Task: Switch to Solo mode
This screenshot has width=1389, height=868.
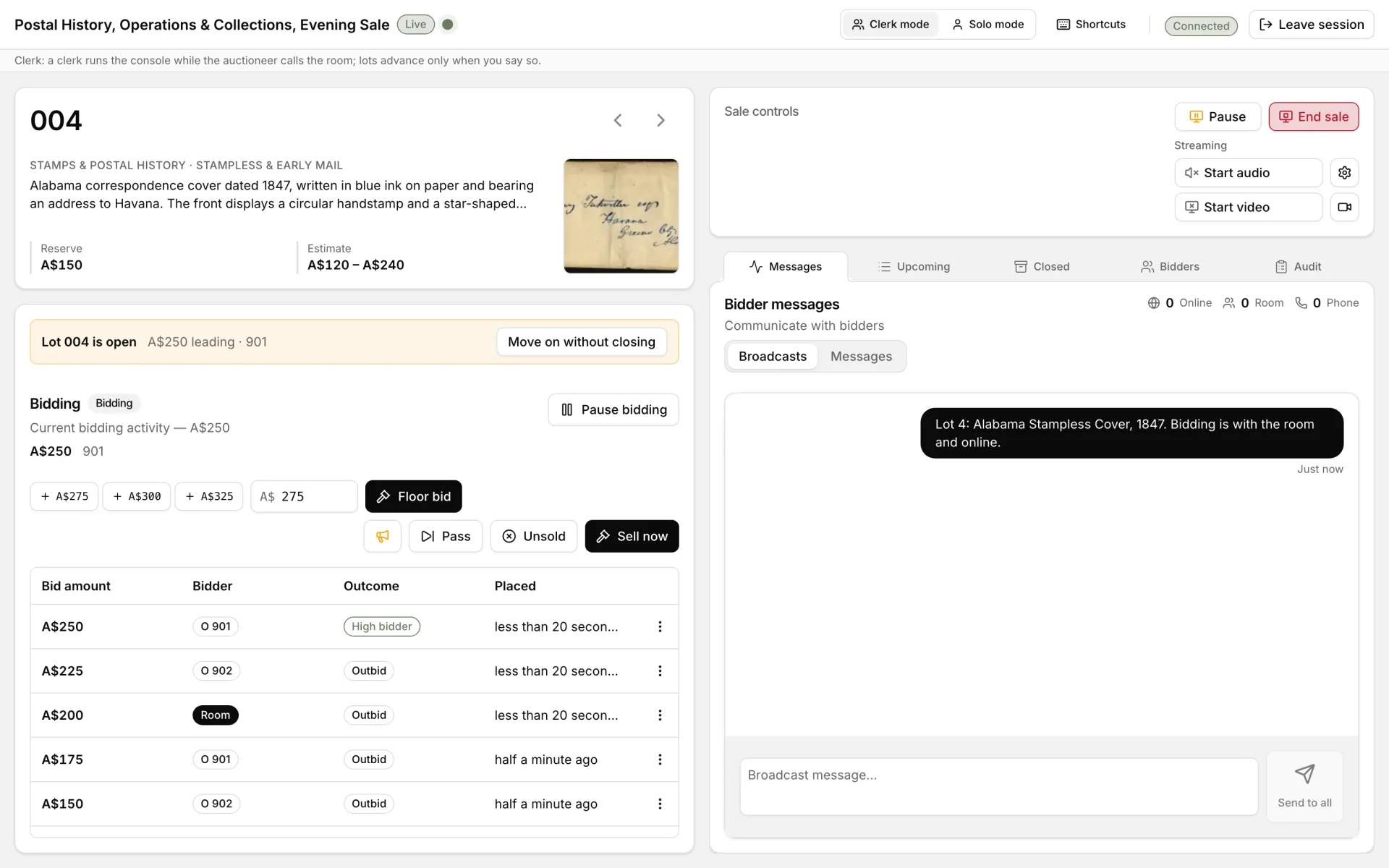Action: coord(987,25)
